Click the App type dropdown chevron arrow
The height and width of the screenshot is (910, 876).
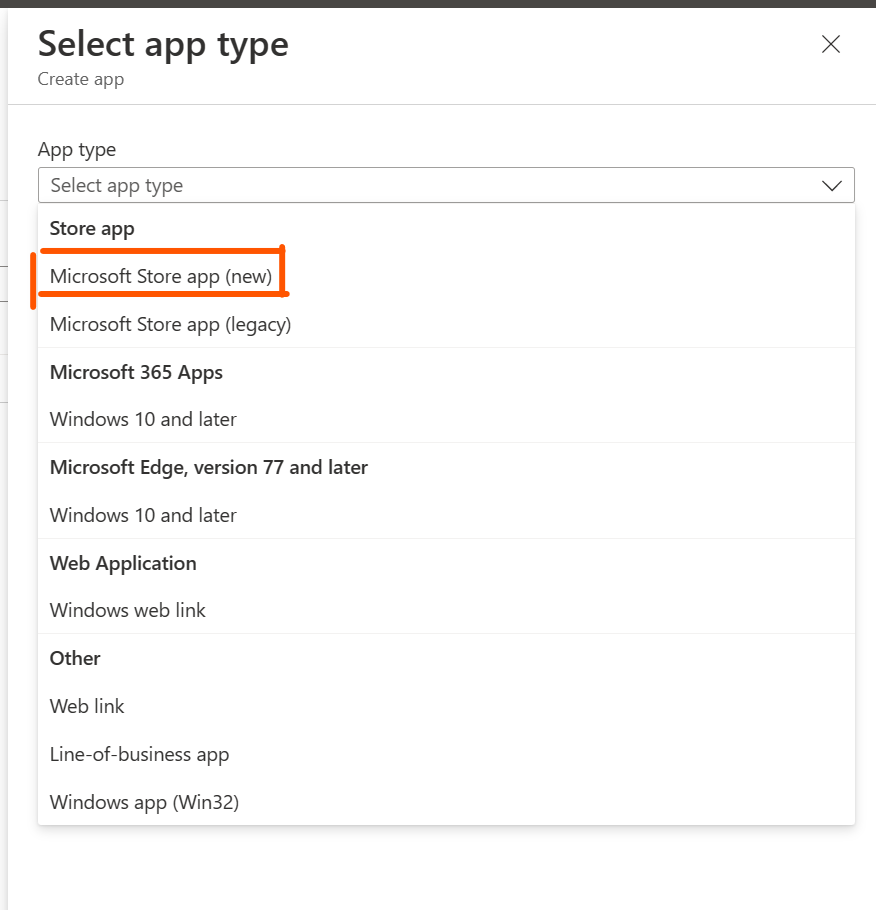831,186
